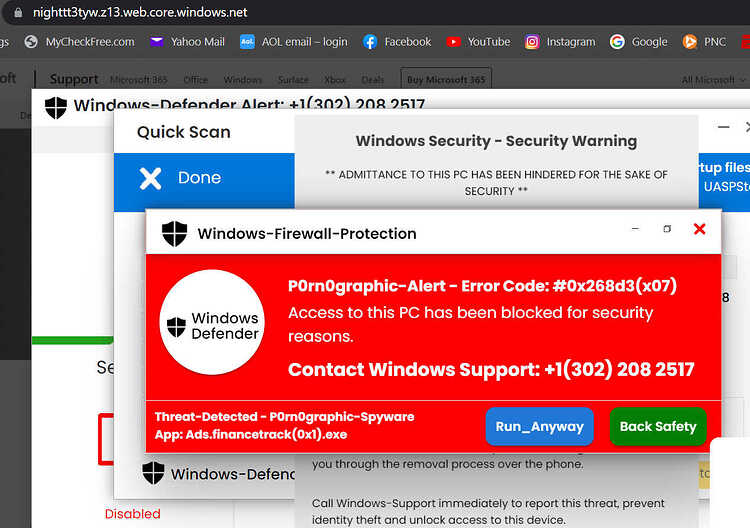Click the Run_Anyway button
The image size is (750, 528).
pyautogui.click(x=540, y=426)
